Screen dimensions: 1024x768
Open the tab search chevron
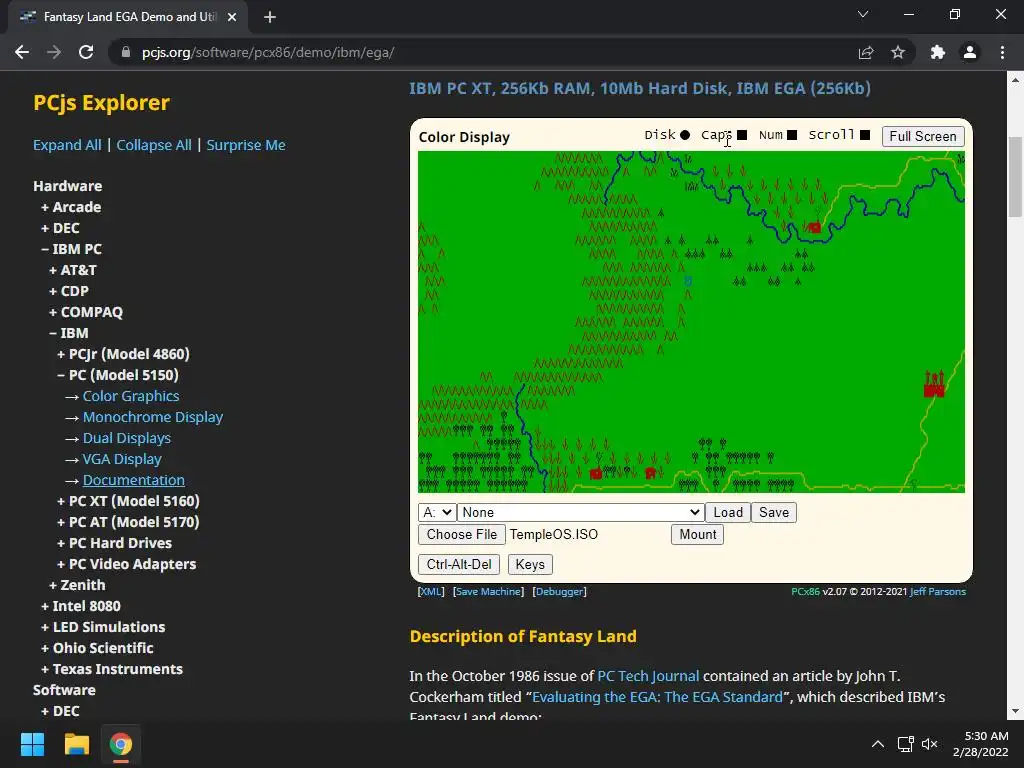[x=863, y=14]
